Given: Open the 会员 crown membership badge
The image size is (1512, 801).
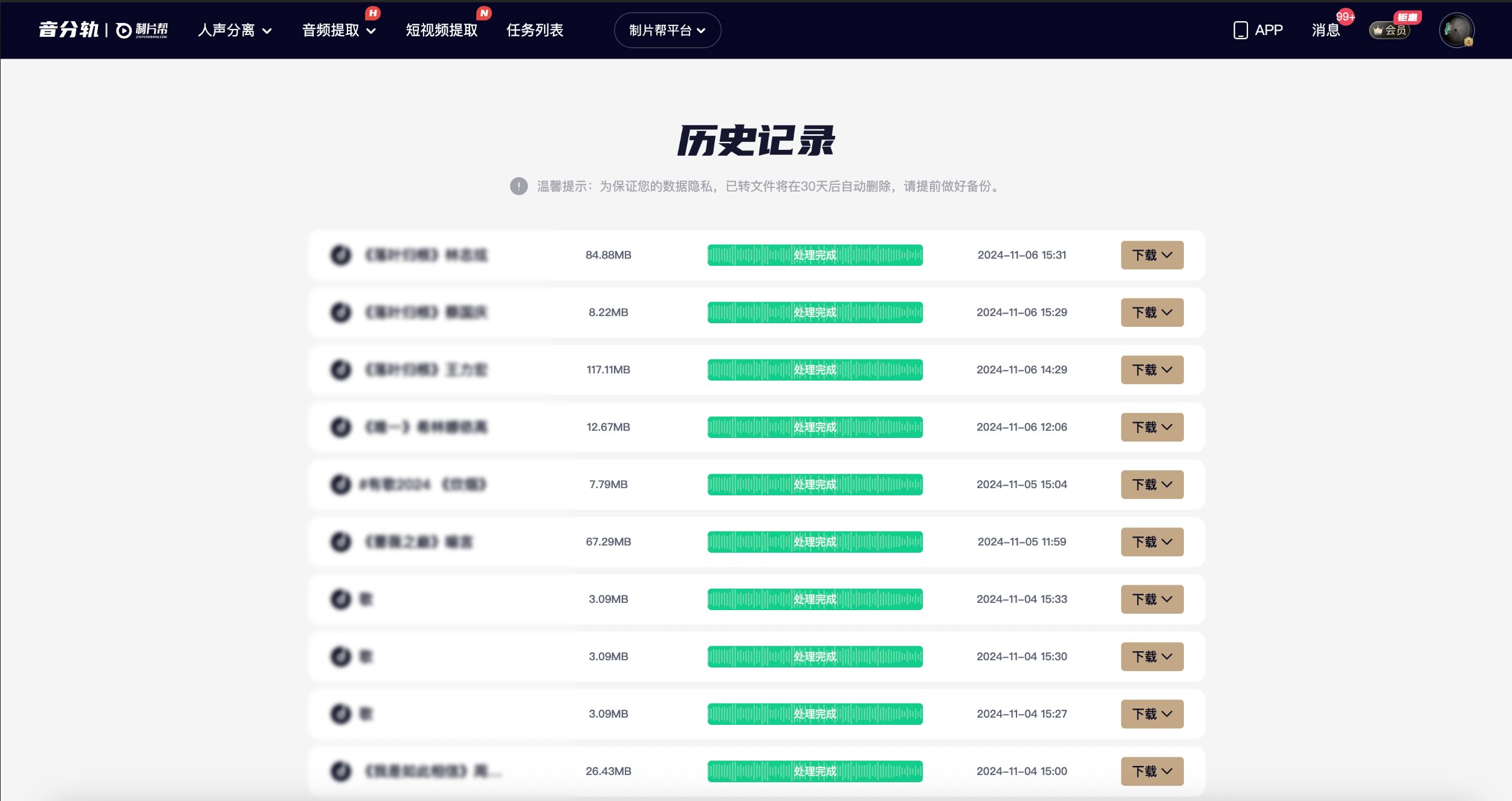Looking at the screenshot, I should click(1389, 30).
